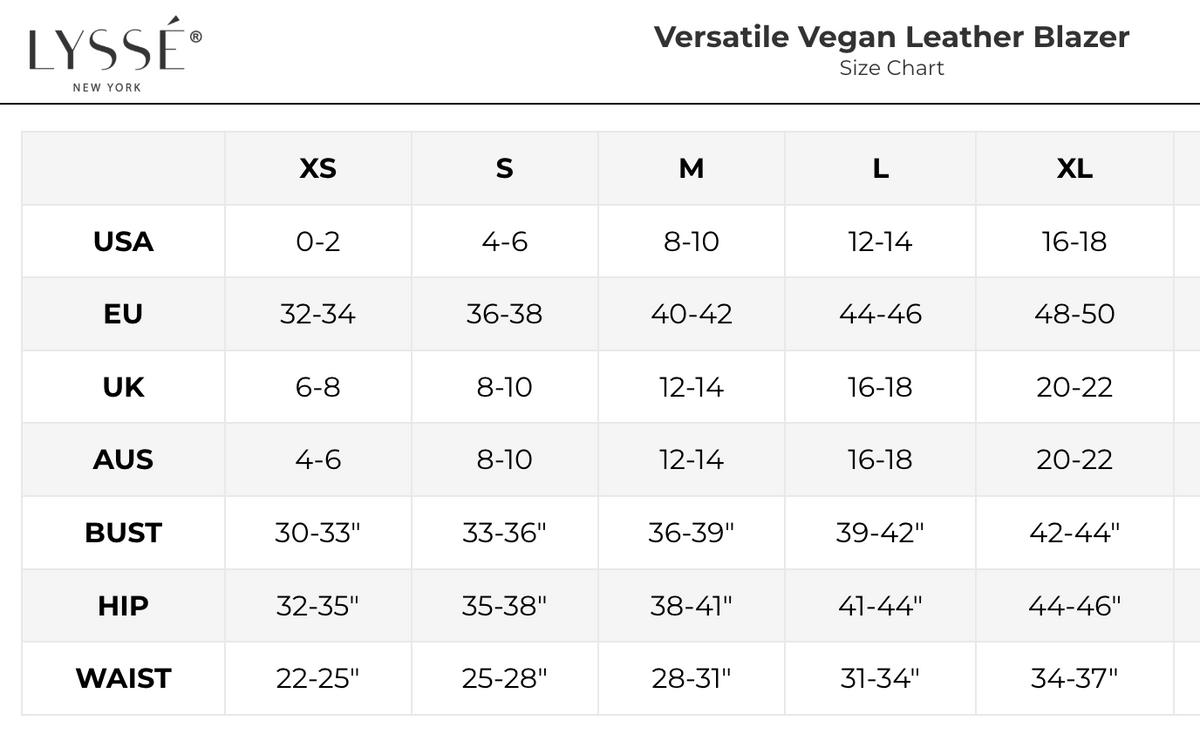Click the EU row label
Screen dimensions: 1200x748
point(123,314)
